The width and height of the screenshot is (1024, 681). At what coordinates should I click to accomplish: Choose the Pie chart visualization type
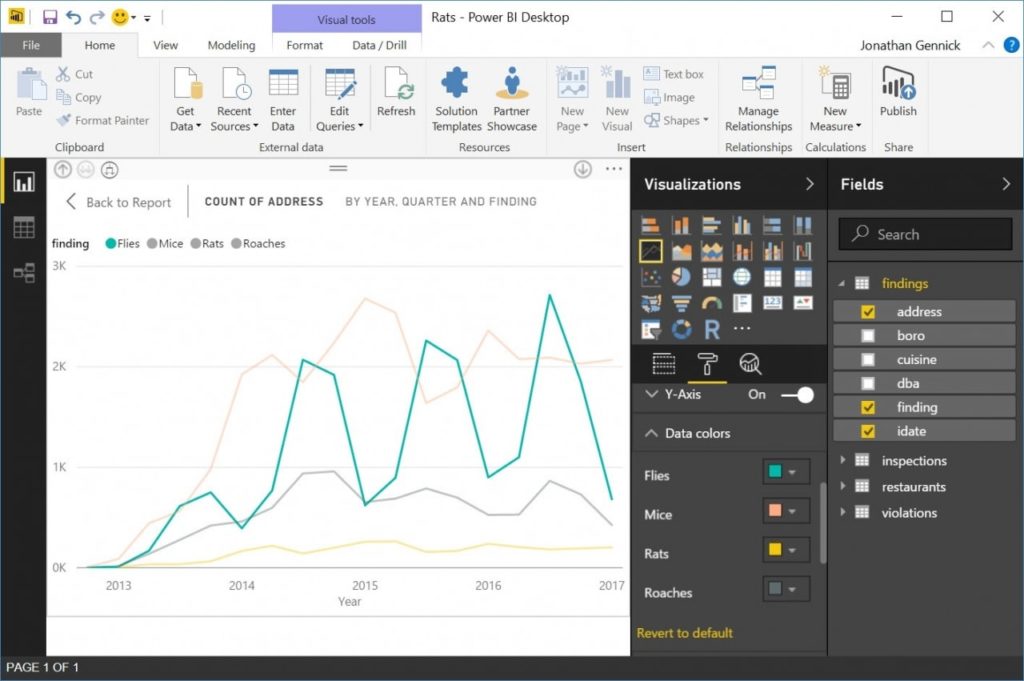pos(682,276)
